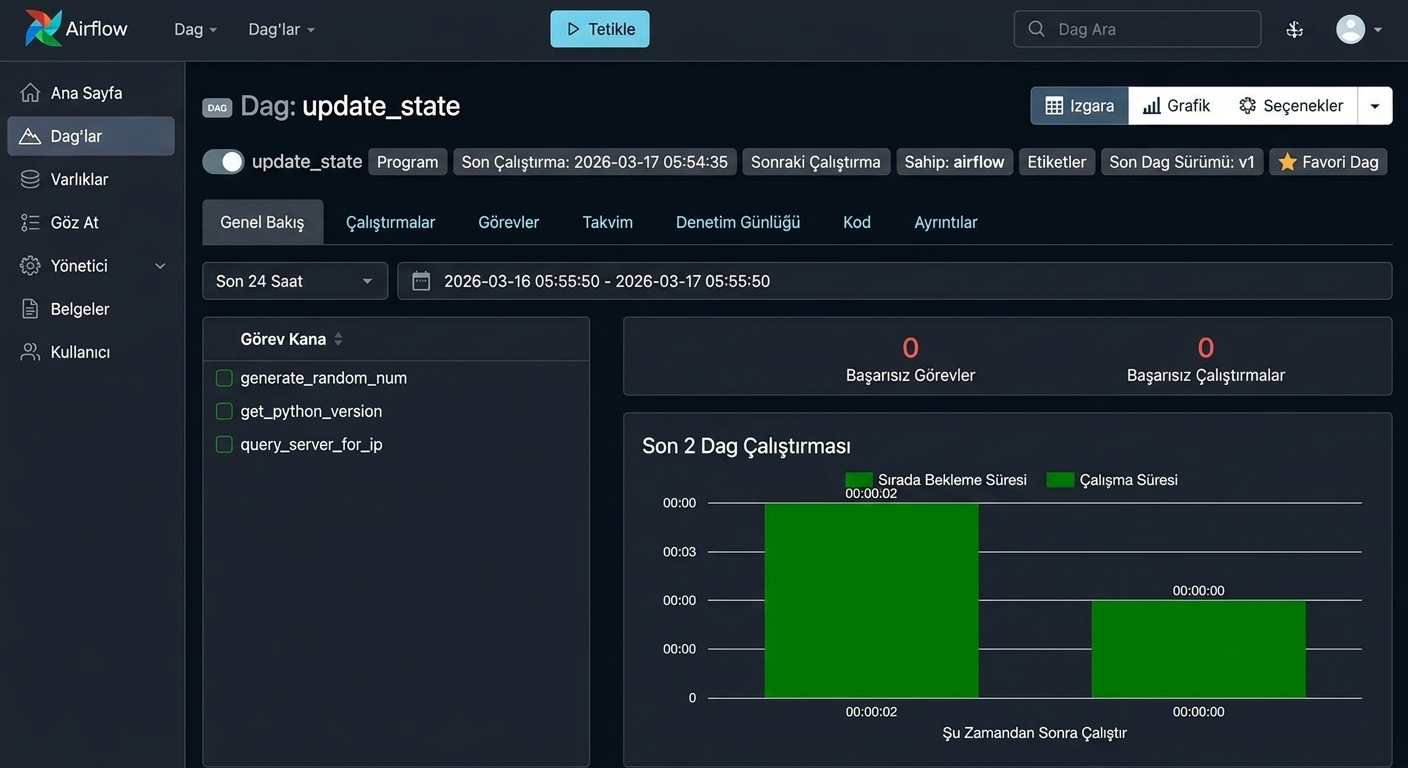Switch to the Genel Bakış tab
1408x768 pixels.
(262, 222)
